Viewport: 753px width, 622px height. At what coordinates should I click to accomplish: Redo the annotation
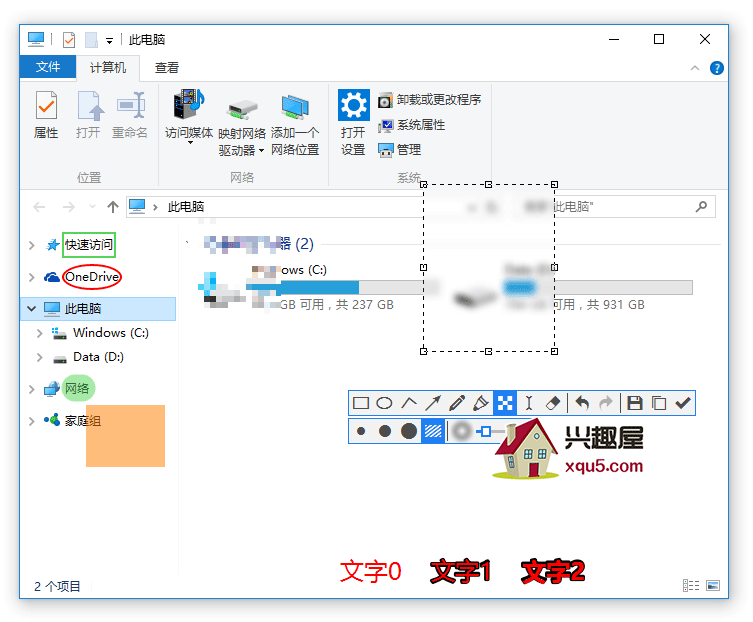(x=606, y=403)
